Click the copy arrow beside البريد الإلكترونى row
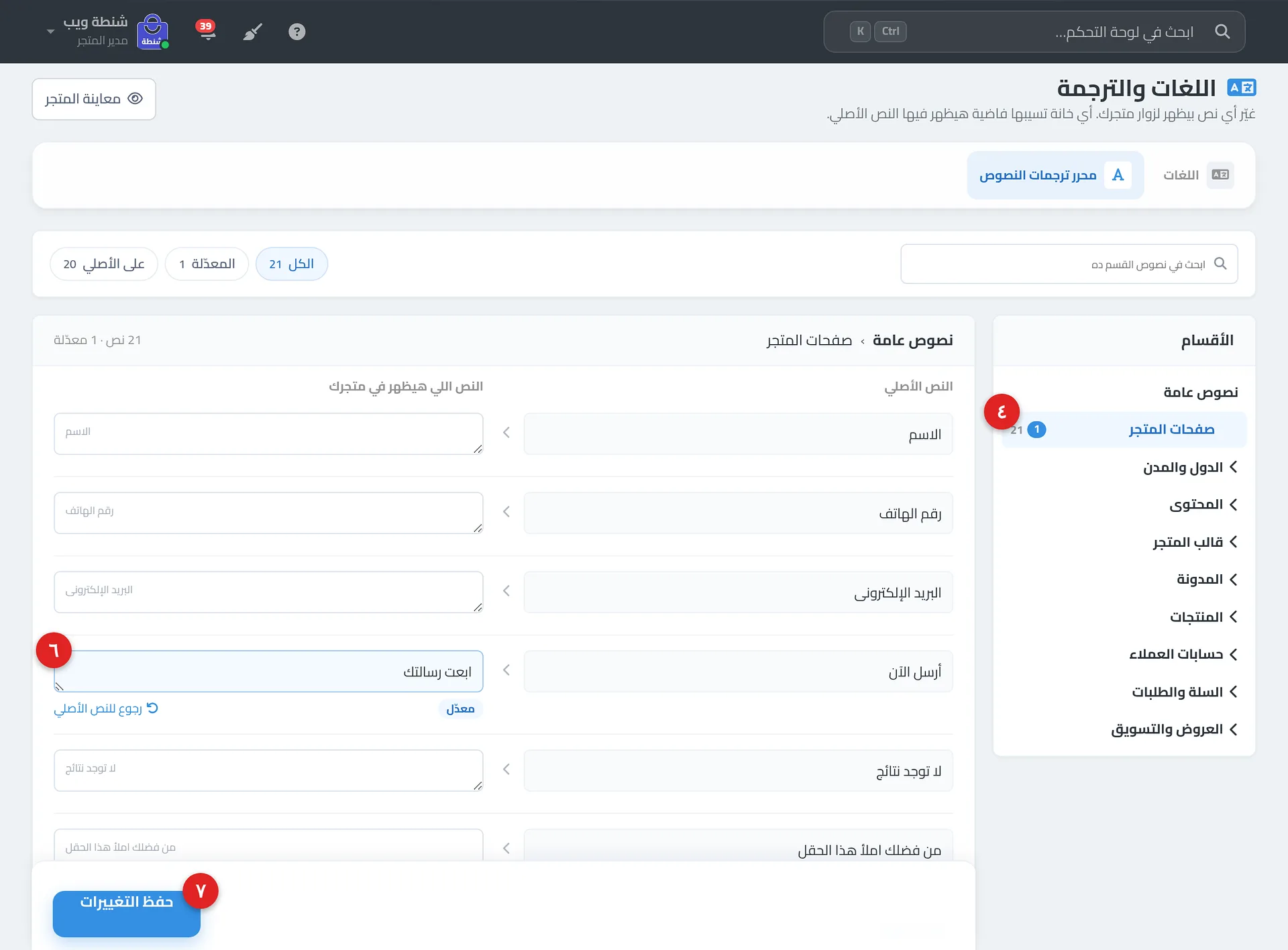The image size is (1288, 950). pos(506,591)
